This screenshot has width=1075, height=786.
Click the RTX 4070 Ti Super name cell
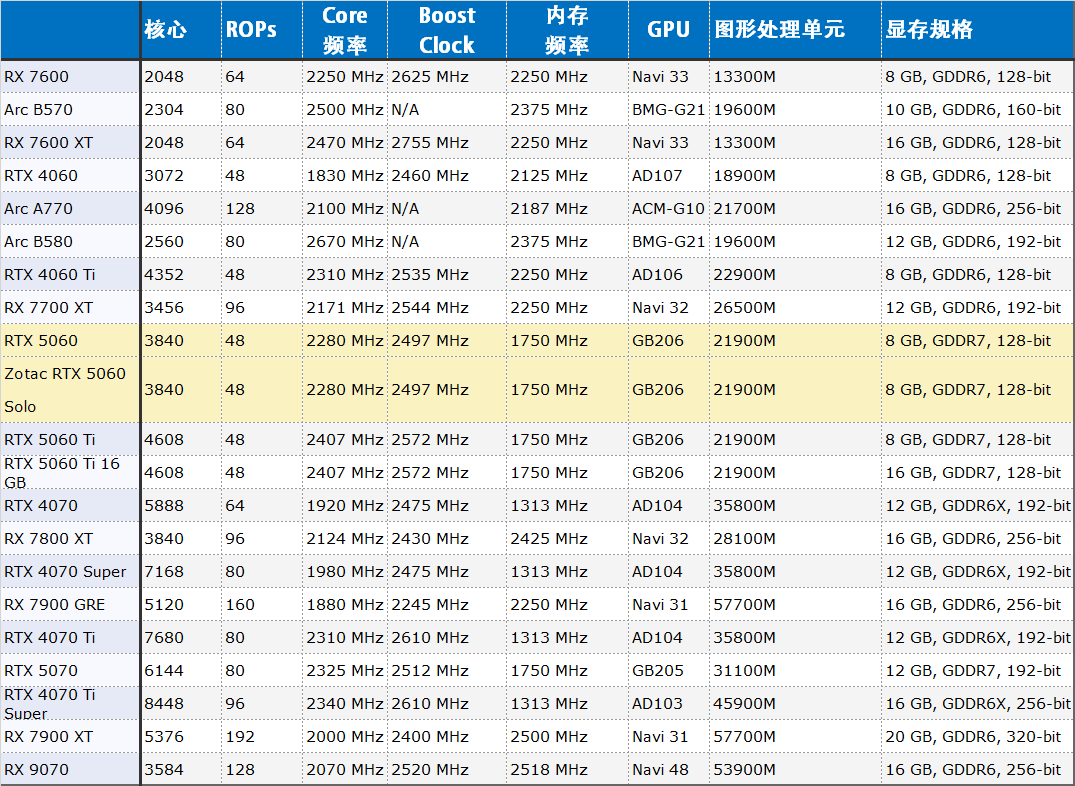click(x=50, y=703)
